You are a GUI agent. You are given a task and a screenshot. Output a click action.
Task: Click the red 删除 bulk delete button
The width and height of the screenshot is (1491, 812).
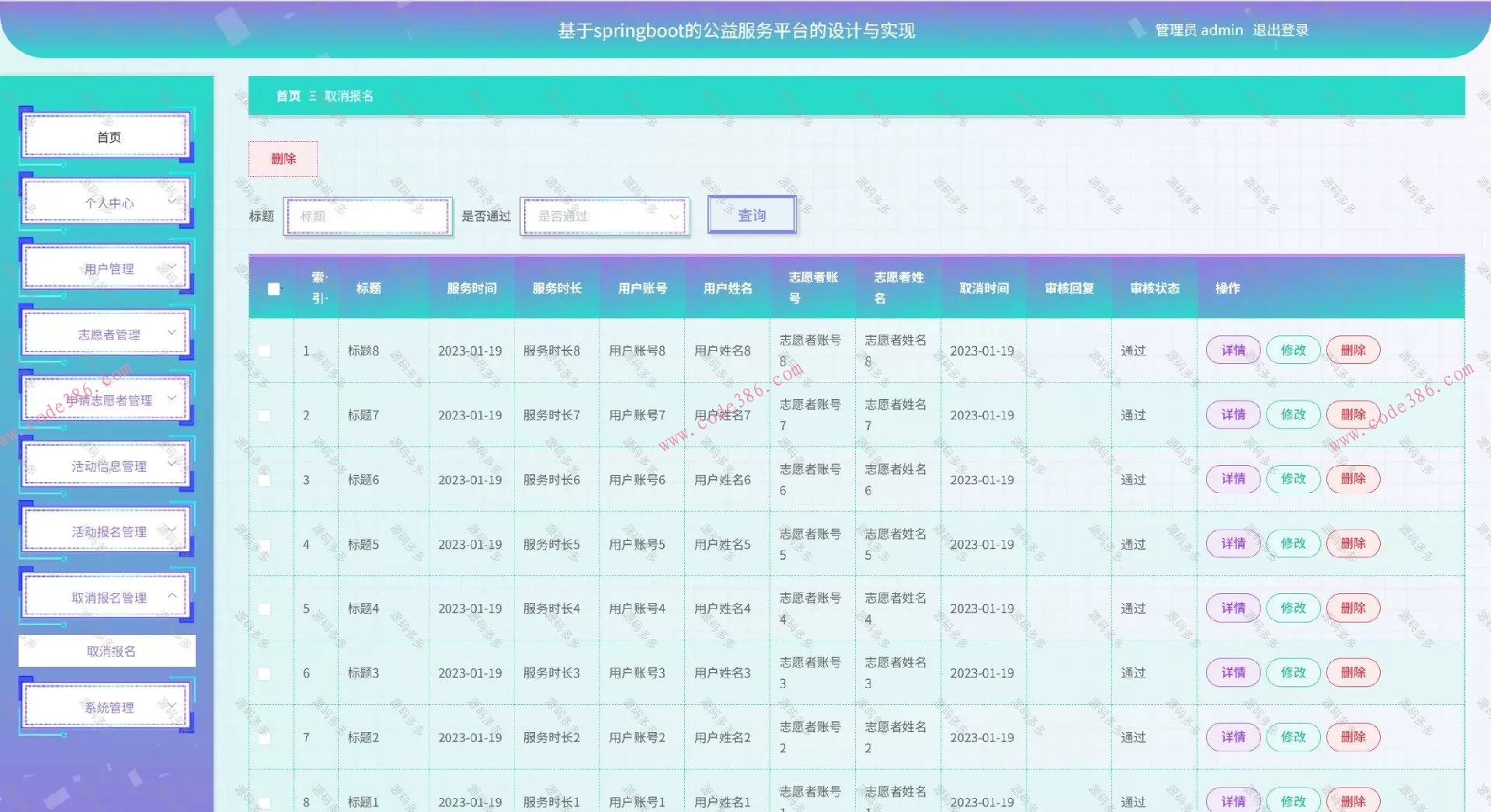tap(283, 158)
